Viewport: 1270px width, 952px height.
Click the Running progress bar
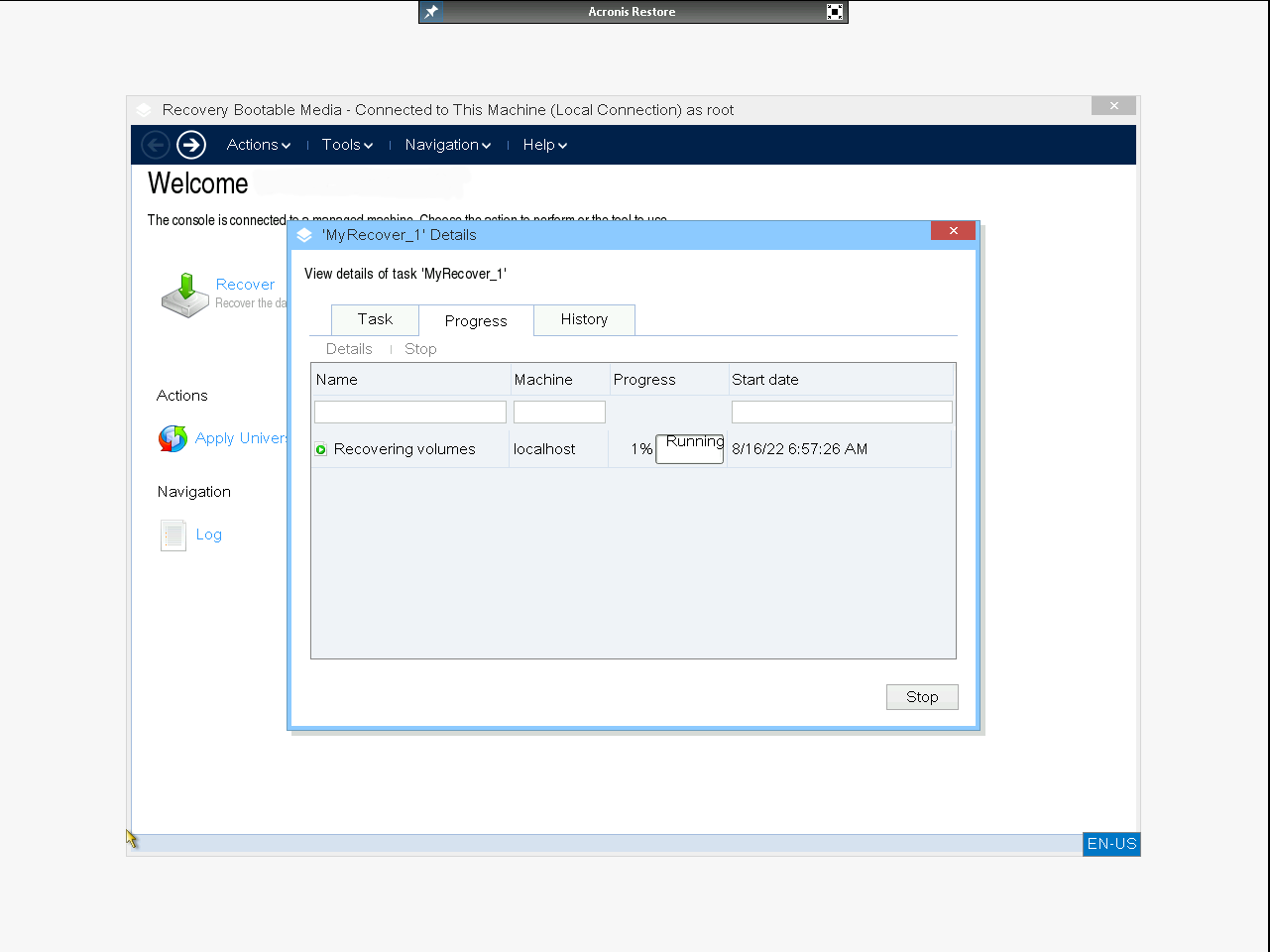[x=690, y=449]
